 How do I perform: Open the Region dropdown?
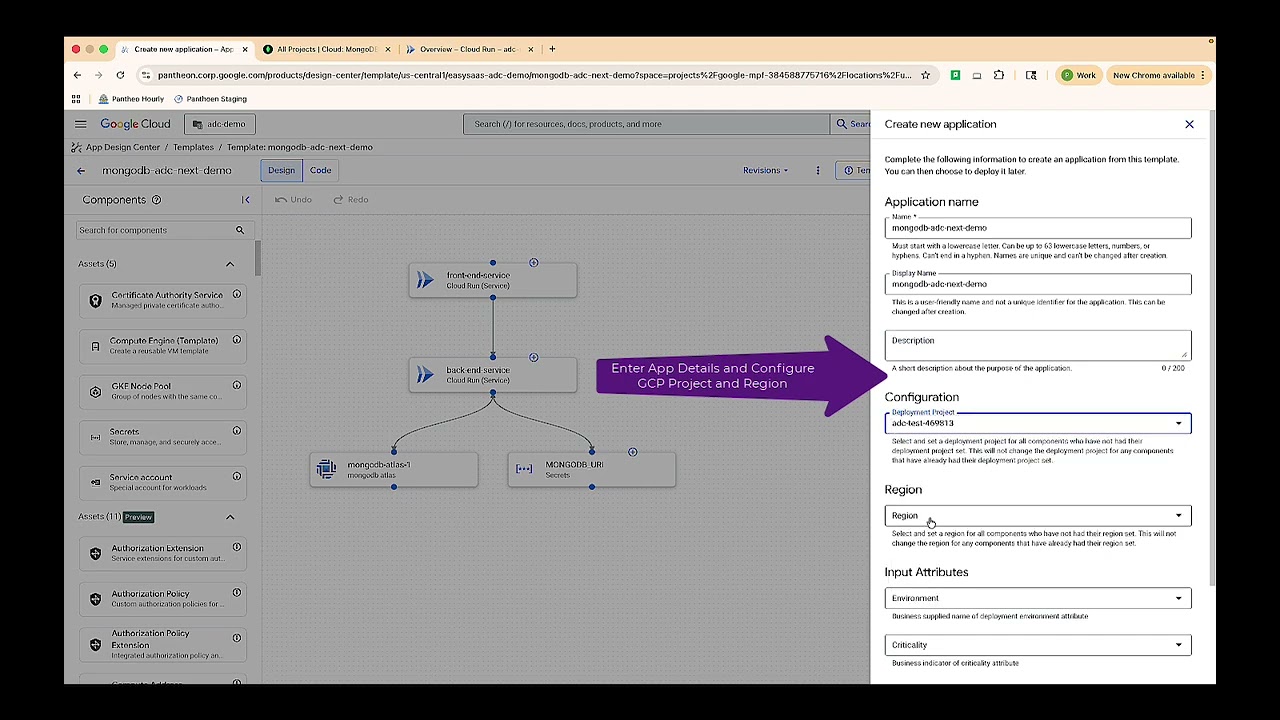(1038, 516)
